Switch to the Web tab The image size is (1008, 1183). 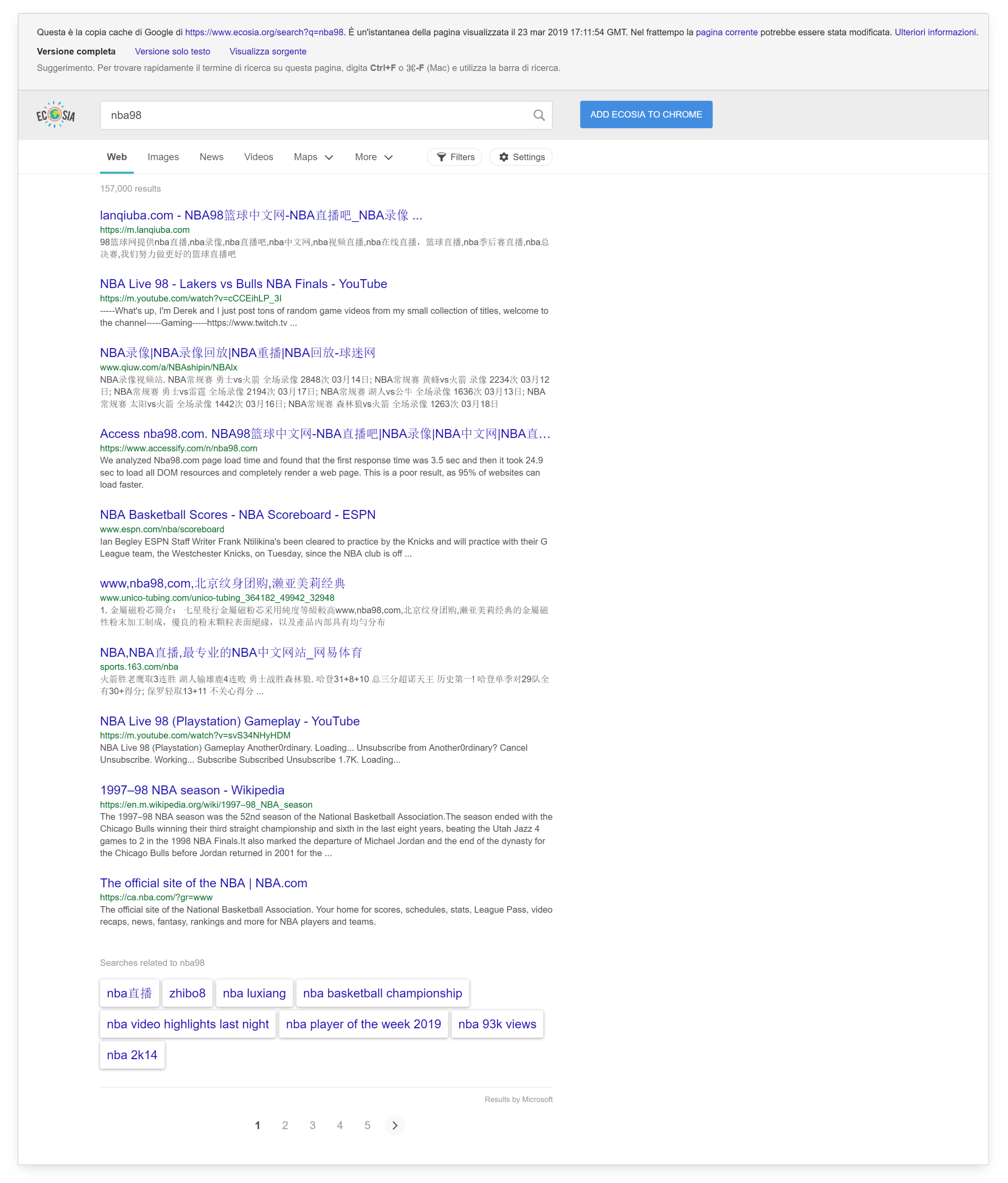point(117,157)
